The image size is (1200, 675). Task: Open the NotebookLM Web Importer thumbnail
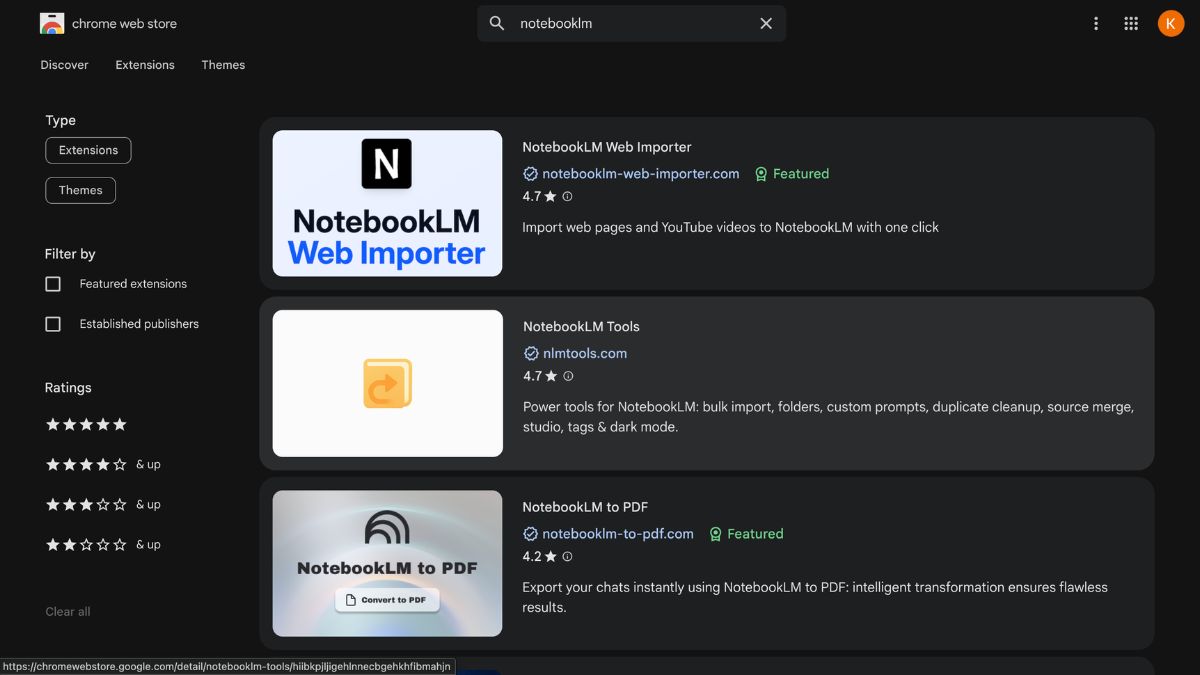click(x=387, y=203)
